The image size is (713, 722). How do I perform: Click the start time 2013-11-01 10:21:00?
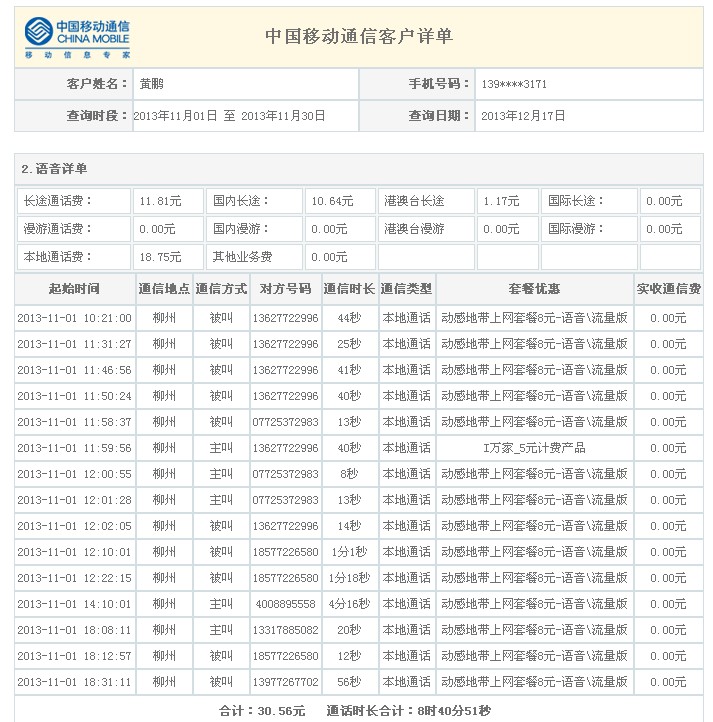74,318
